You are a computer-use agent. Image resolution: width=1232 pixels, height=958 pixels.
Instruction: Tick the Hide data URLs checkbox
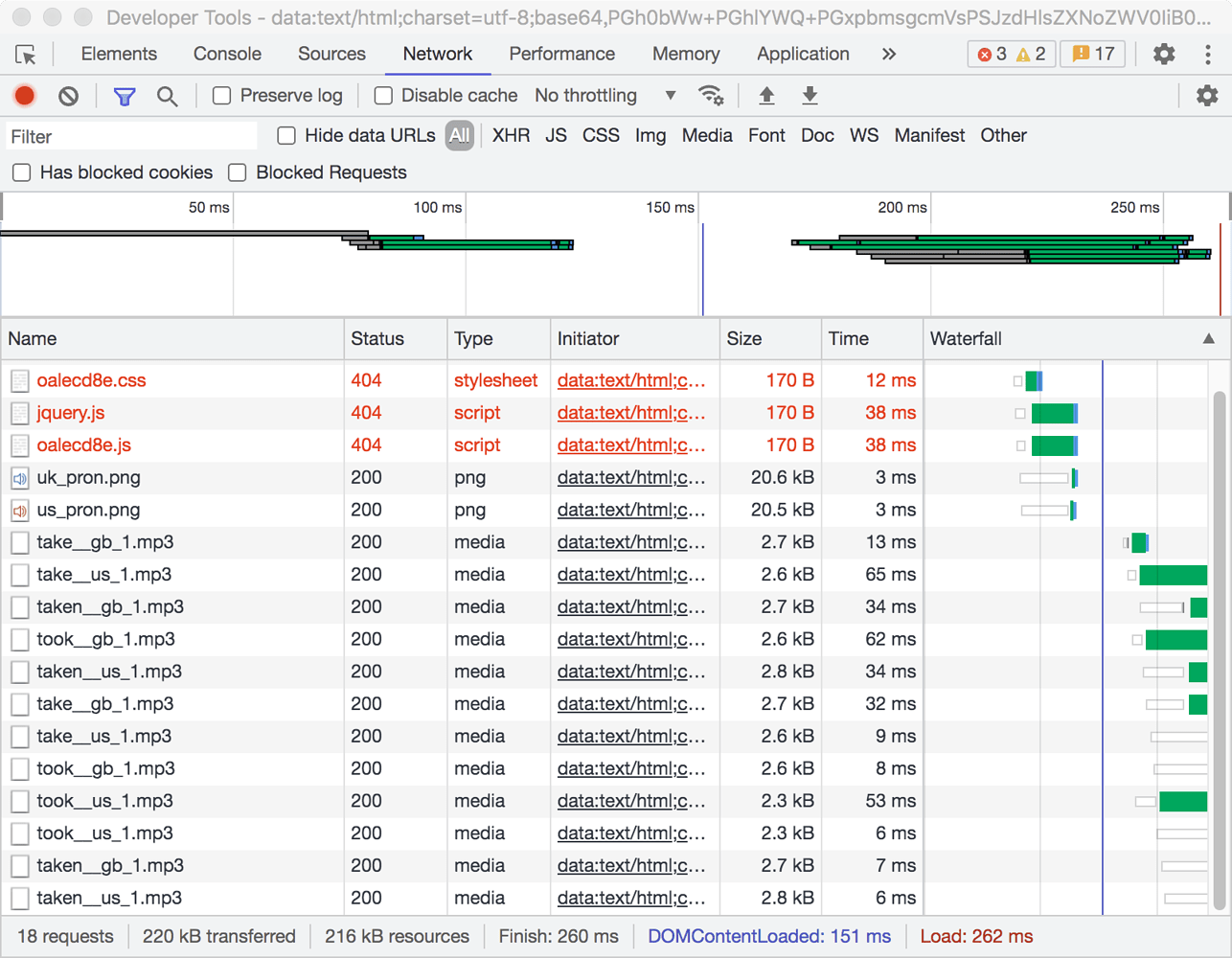(286, 136)
